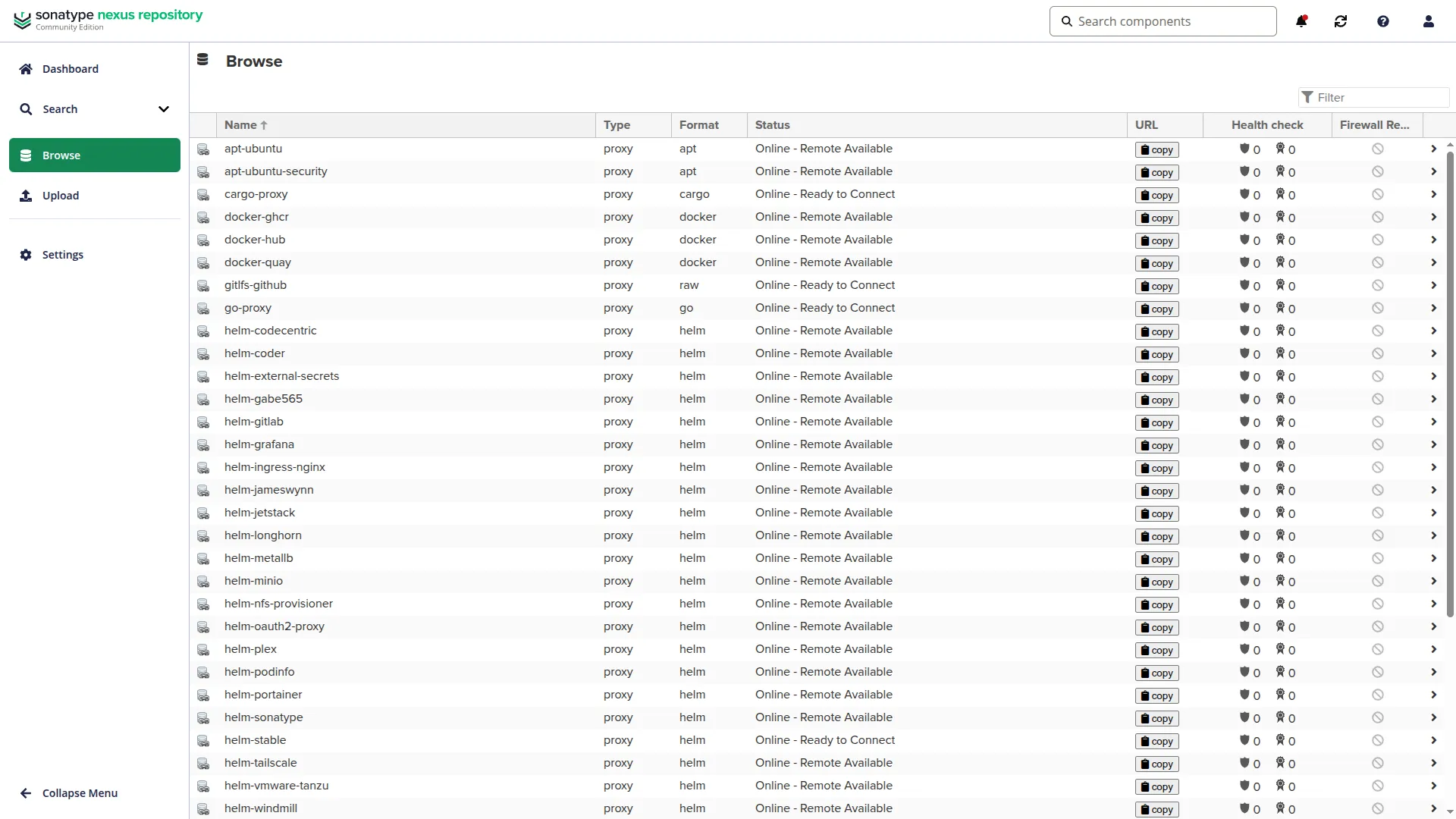Screen dimensions: 1456x819
Task: Focus the Filter input field
Action: point(1373,97)
